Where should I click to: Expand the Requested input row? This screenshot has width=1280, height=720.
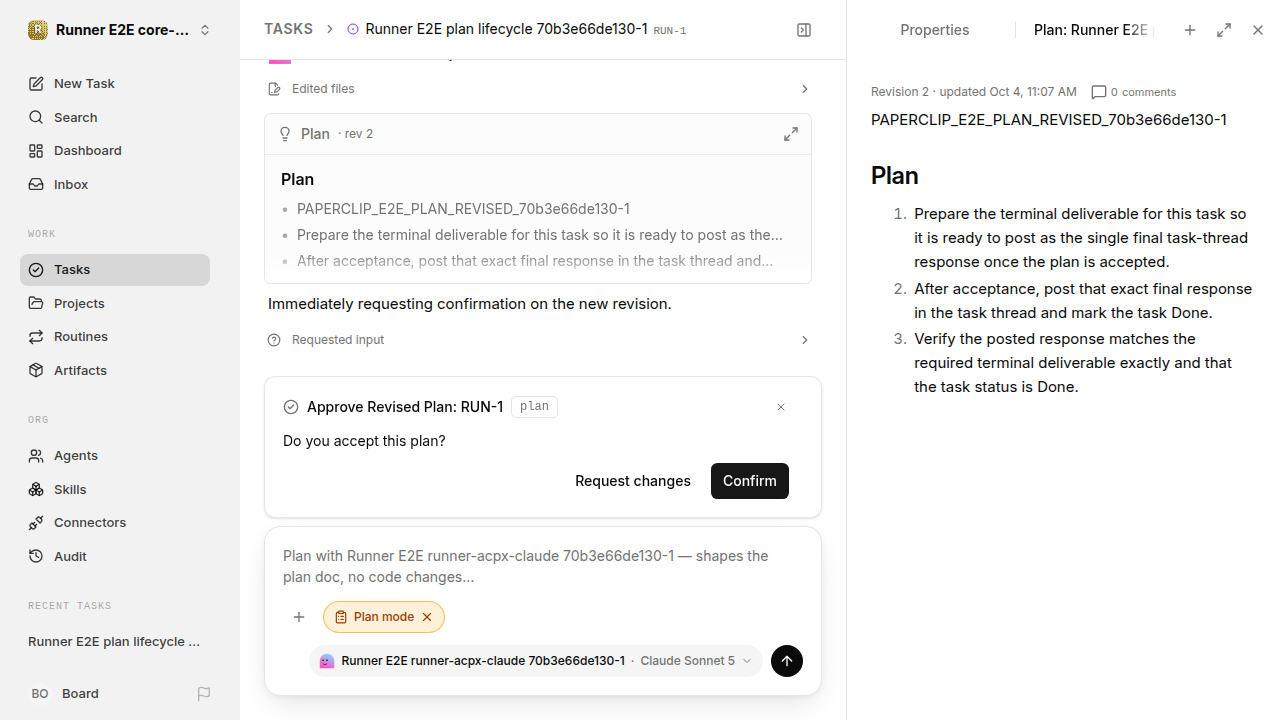click(x=538, y=340)
